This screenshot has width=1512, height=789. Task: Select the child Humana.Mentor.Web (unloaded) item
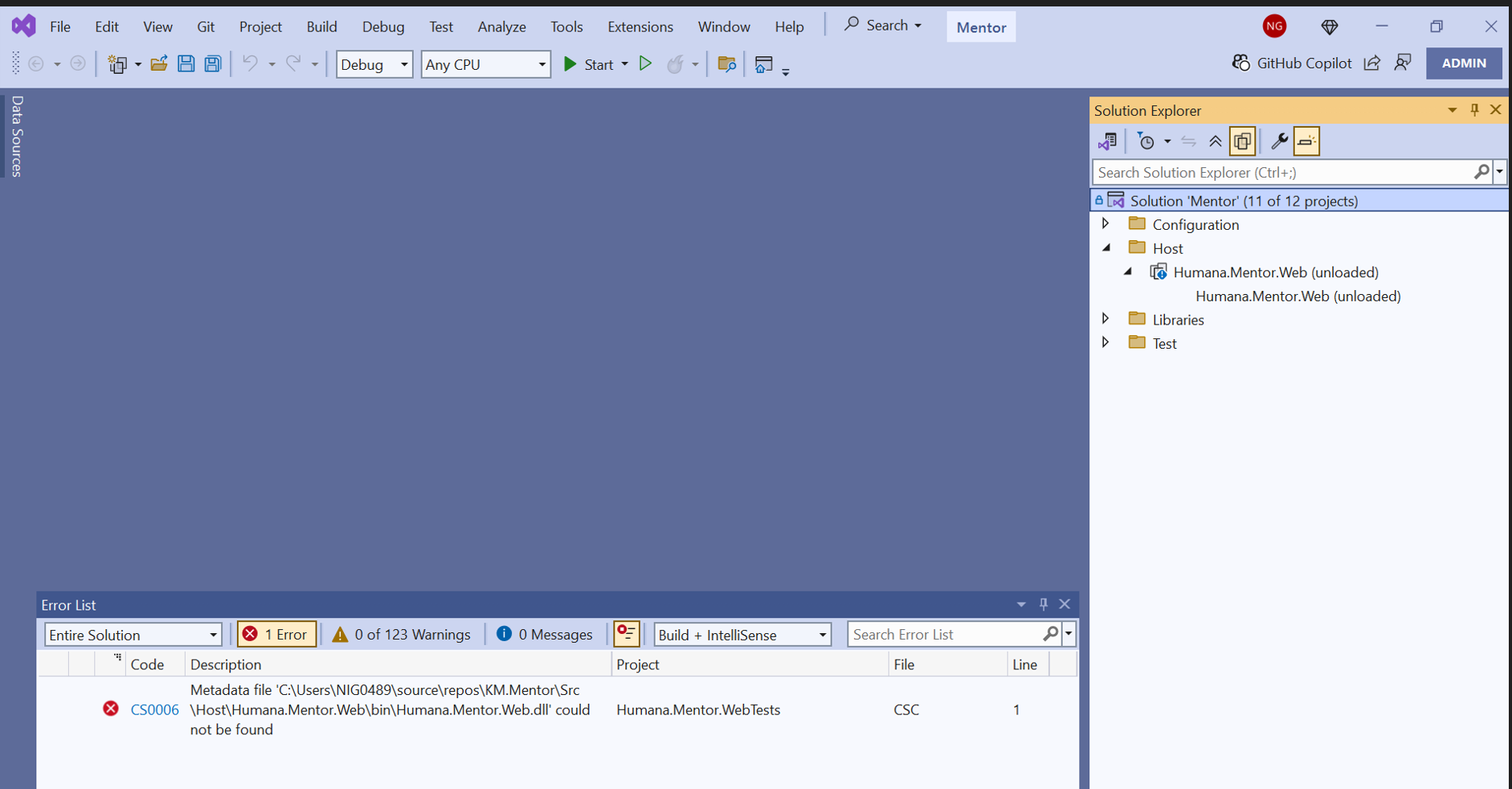point(1297,296)
